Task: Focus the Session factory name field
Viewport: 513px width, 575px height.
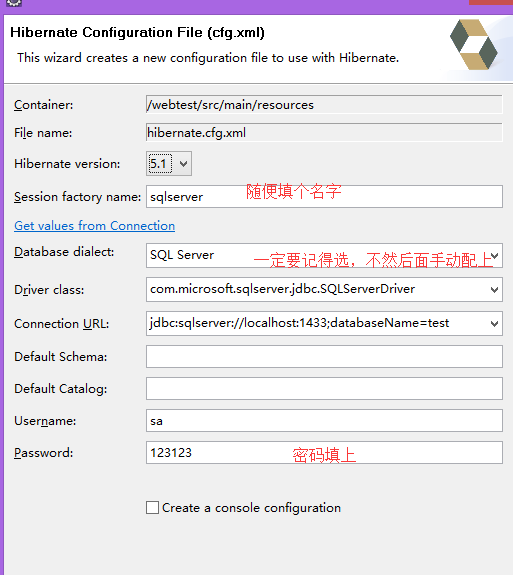Action: (324, 197)
